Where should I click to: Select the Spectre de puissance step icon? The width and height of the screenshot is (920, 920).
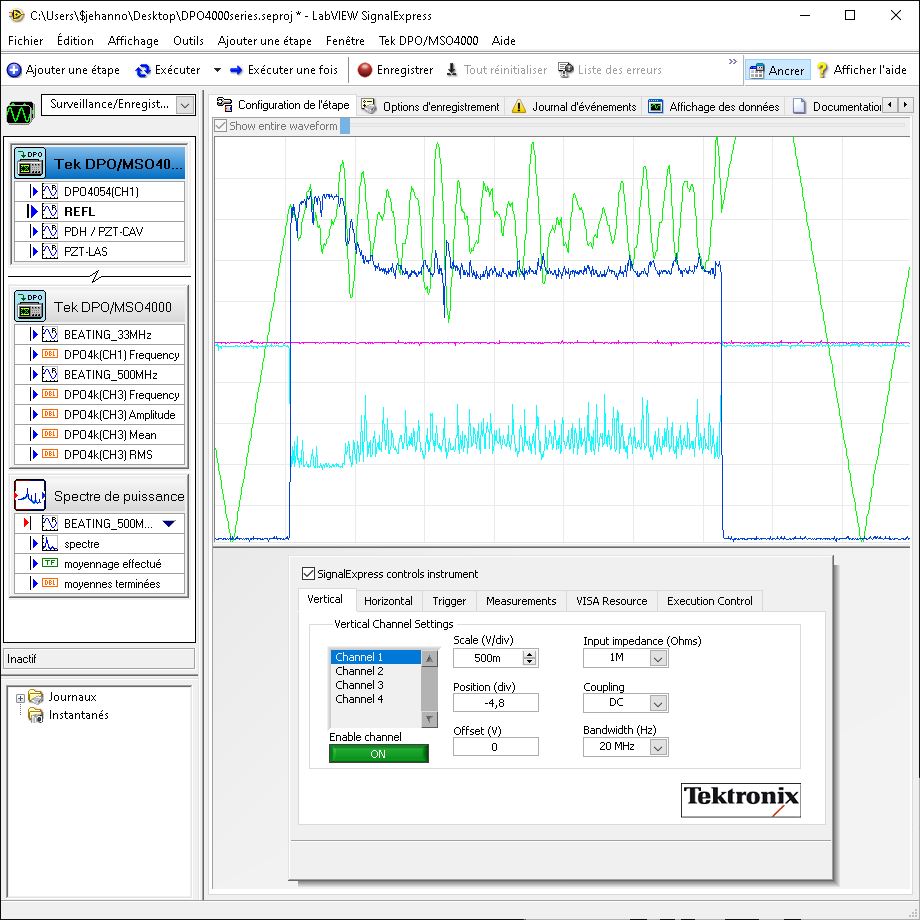[30, 495]
